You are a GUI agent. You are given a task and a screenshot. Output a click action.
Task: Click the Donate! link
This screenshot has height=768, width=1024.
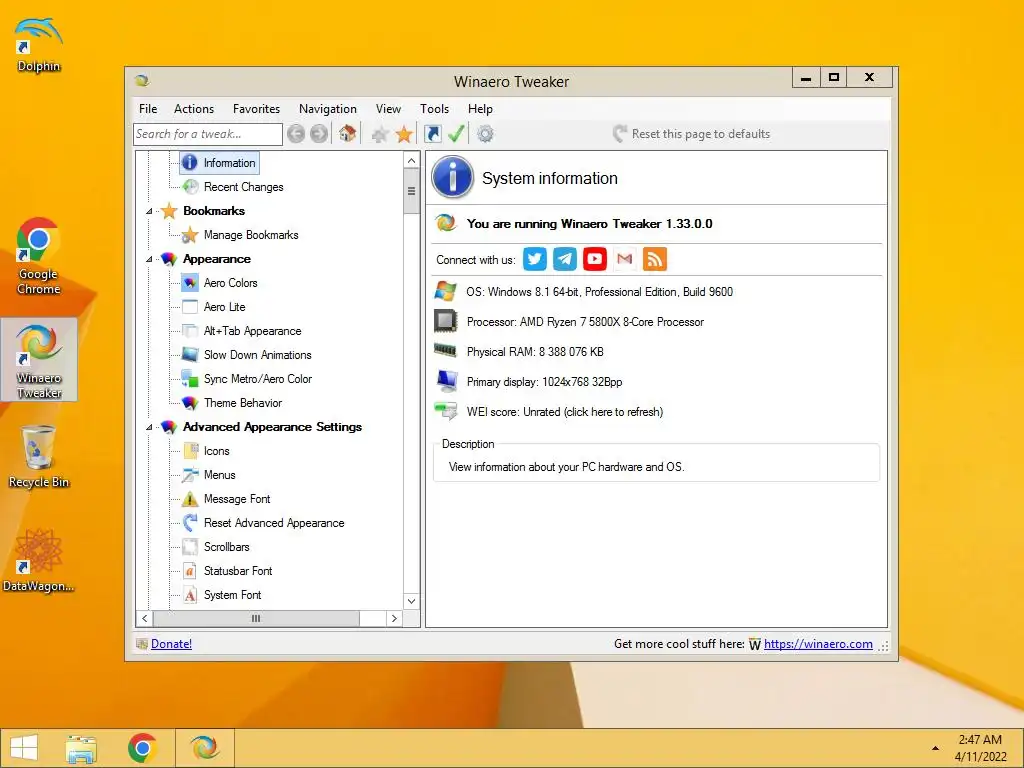(171, 644)
